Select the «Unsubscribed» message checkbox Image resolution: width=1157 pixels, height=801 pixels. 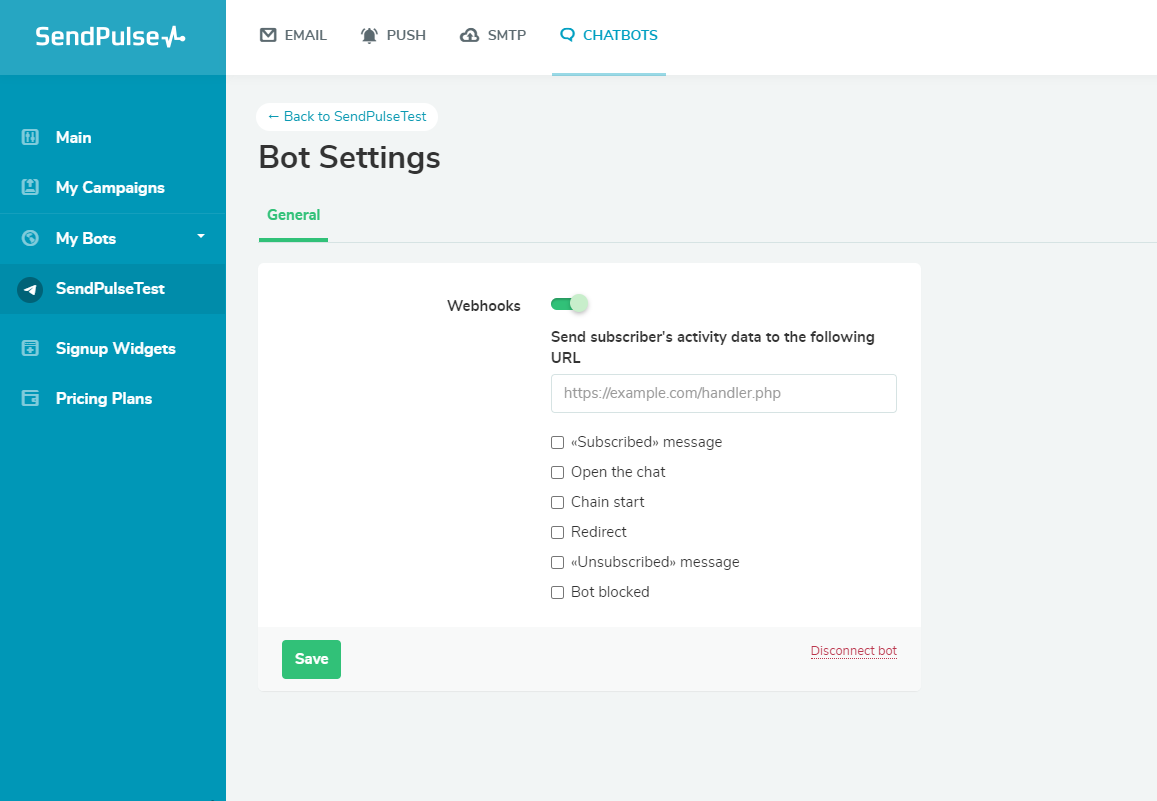(x=557, y=562)
